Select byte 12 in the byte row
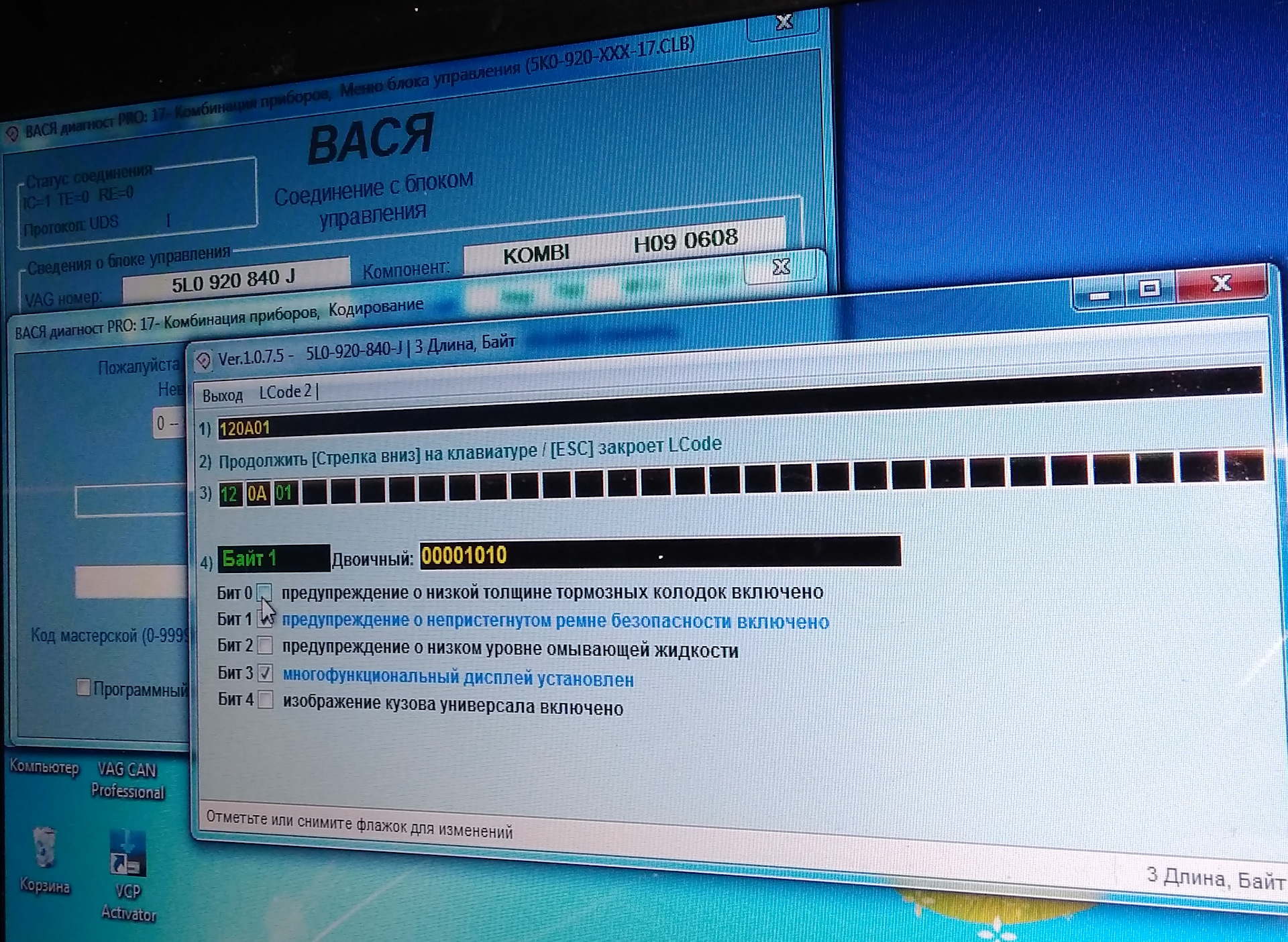1288x942 pixels. point(230,494)
